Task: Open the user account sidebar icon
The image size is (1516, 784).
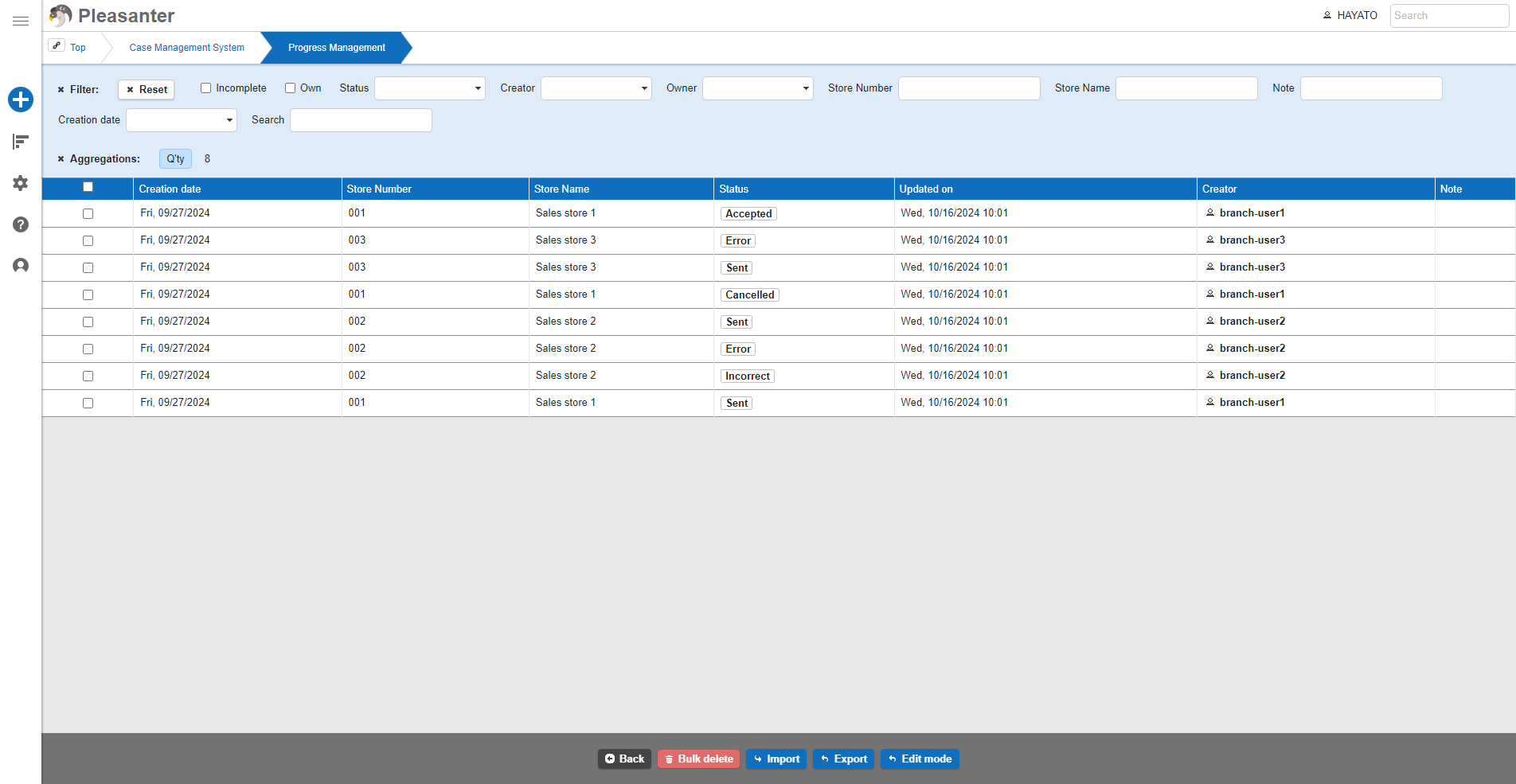Action: pos(21,266)
